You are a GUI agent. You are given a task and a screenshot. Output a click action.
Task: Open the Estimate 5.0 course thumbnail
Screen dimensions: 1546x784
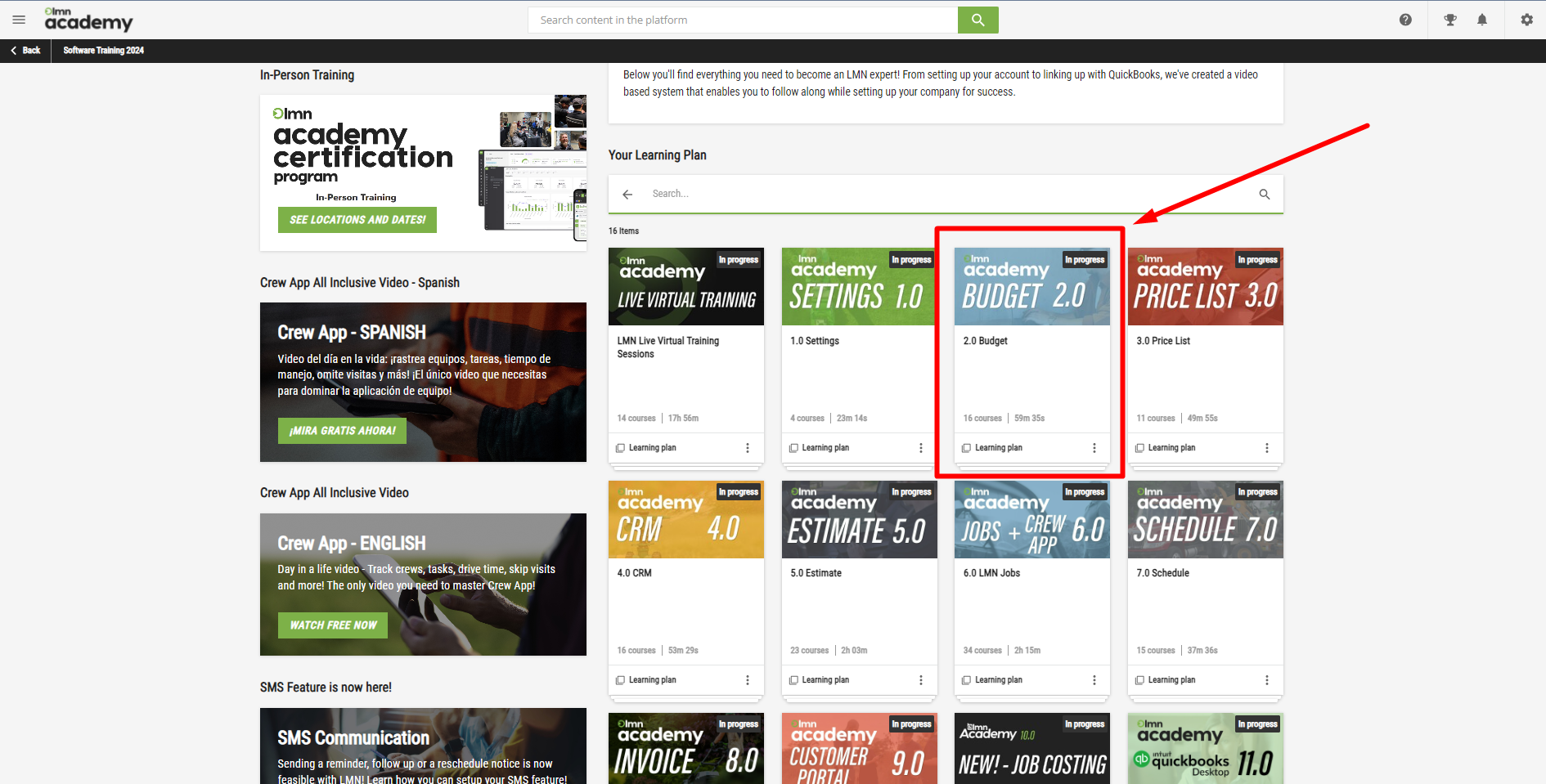pyautogui.click(x=859, y=520)
